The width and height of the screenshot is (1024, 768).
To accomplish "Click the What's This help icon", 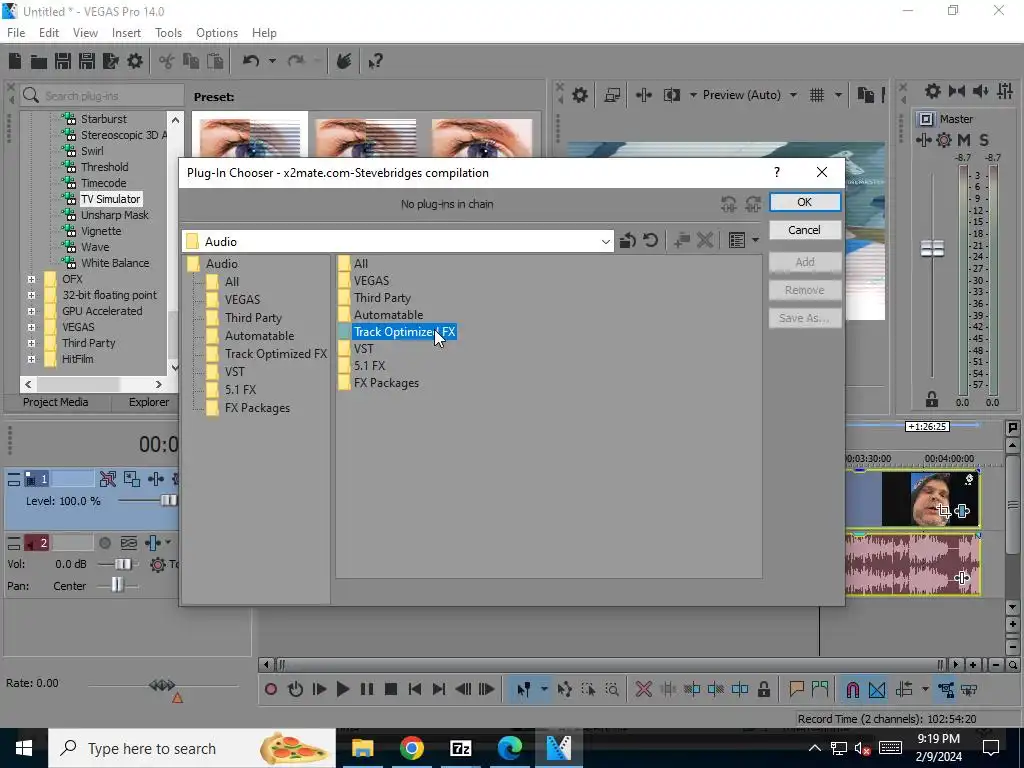I will tap(375, 61).
